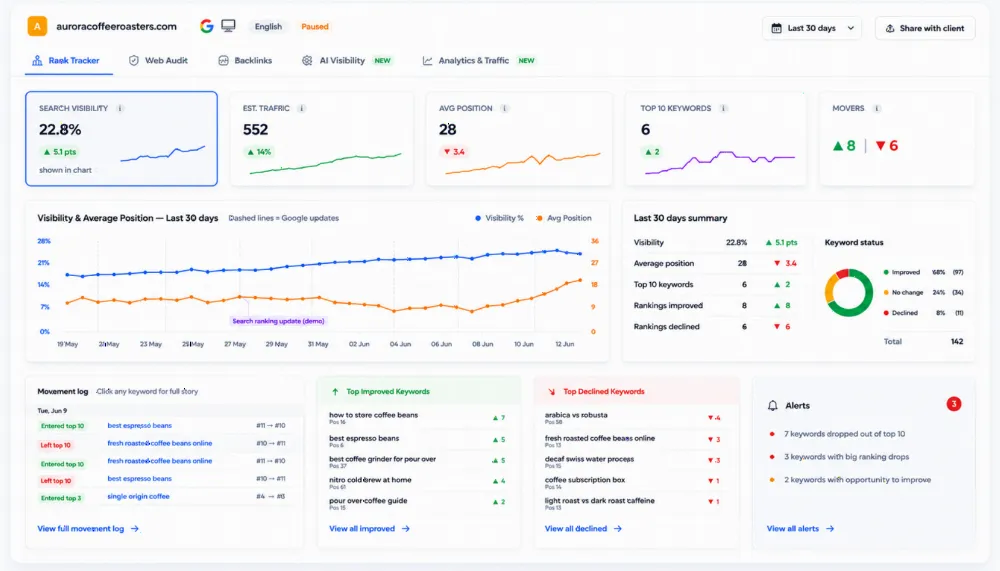Open 'single origin coffee' in movement log
Viewport: 1000px width, 571px height.
click(138, 496)
